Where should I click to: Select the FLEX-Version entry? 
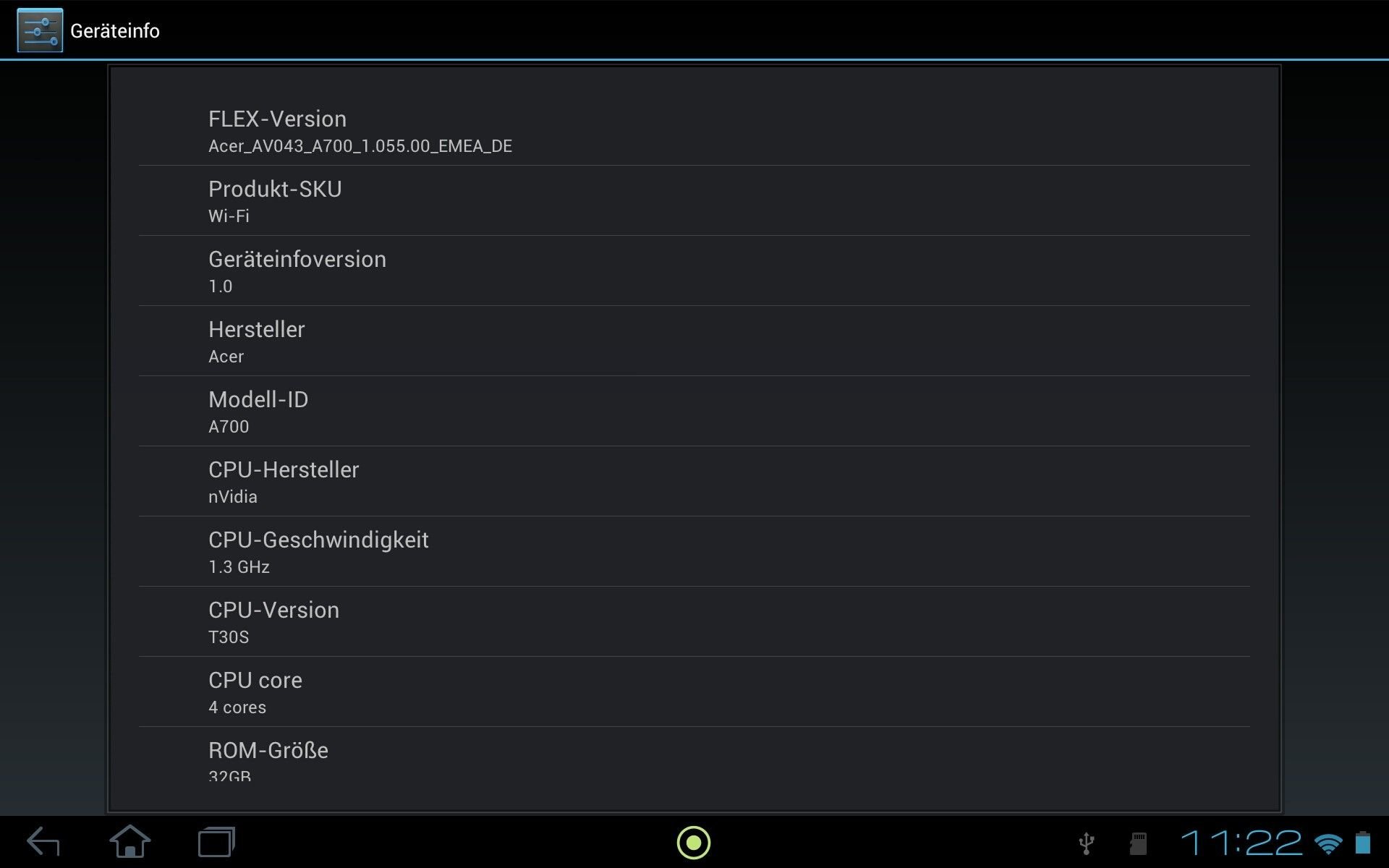click(694, 131)
